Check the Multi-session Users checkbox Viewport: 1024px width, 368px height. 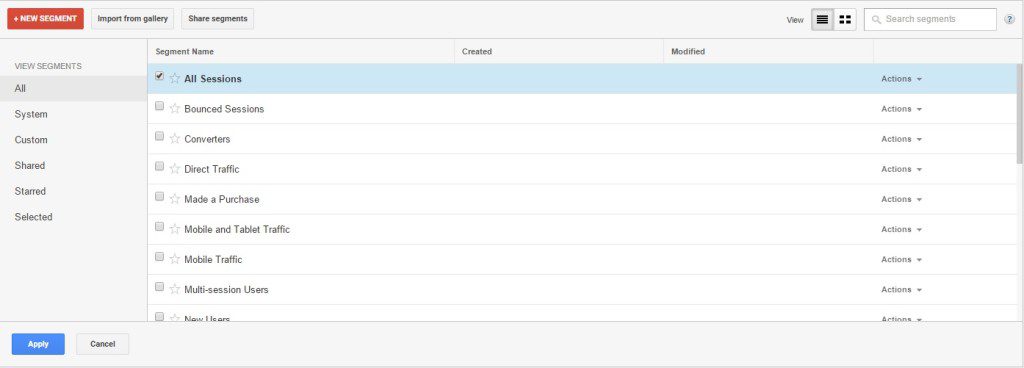159,286
